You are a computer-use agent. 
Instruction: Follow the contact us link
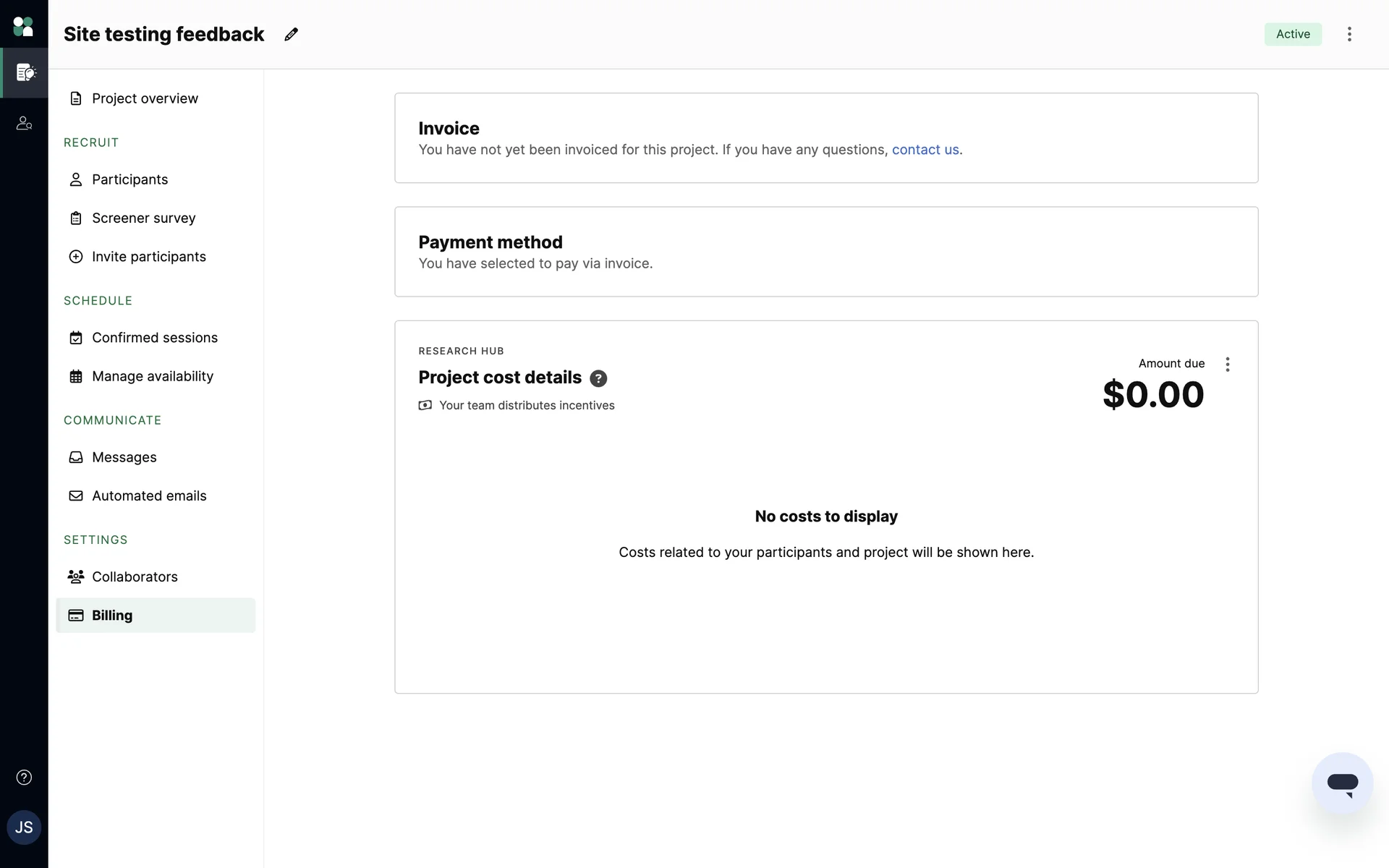click(x=925, y=150)
